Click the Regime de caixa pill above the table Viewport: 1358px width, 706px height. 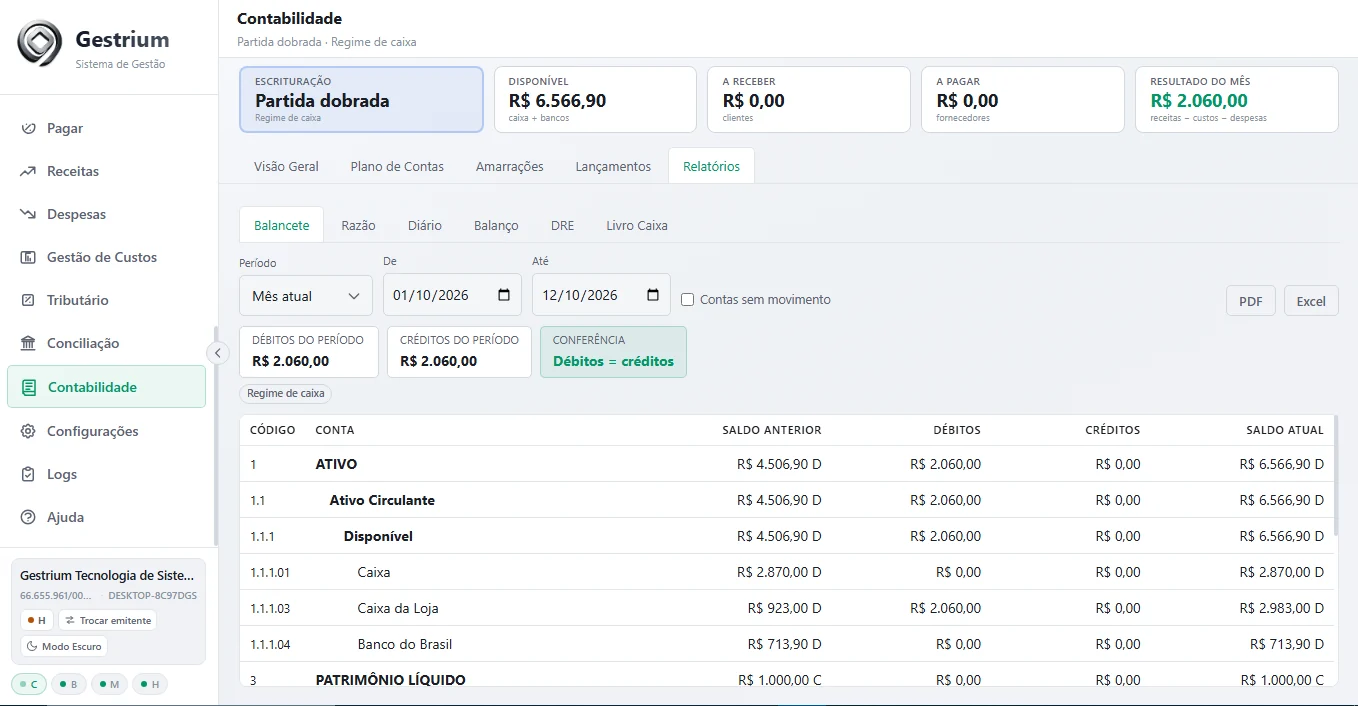286,393
